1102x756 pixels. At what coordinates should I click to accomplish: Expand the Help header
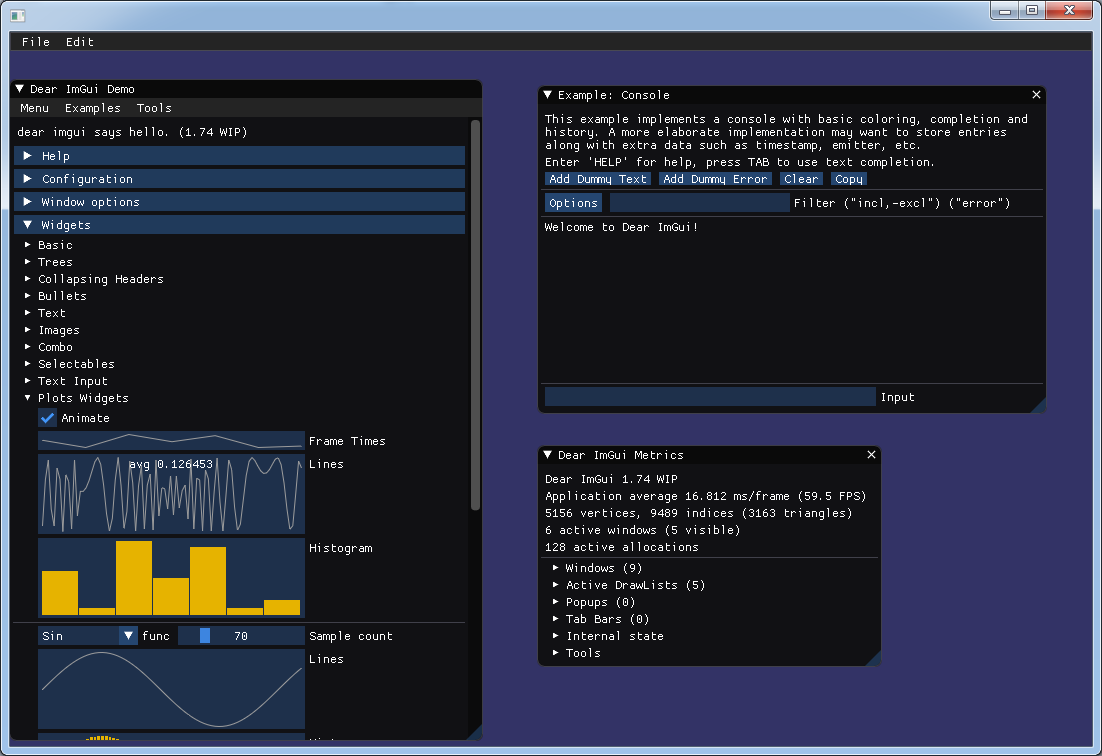coord(239,156)
